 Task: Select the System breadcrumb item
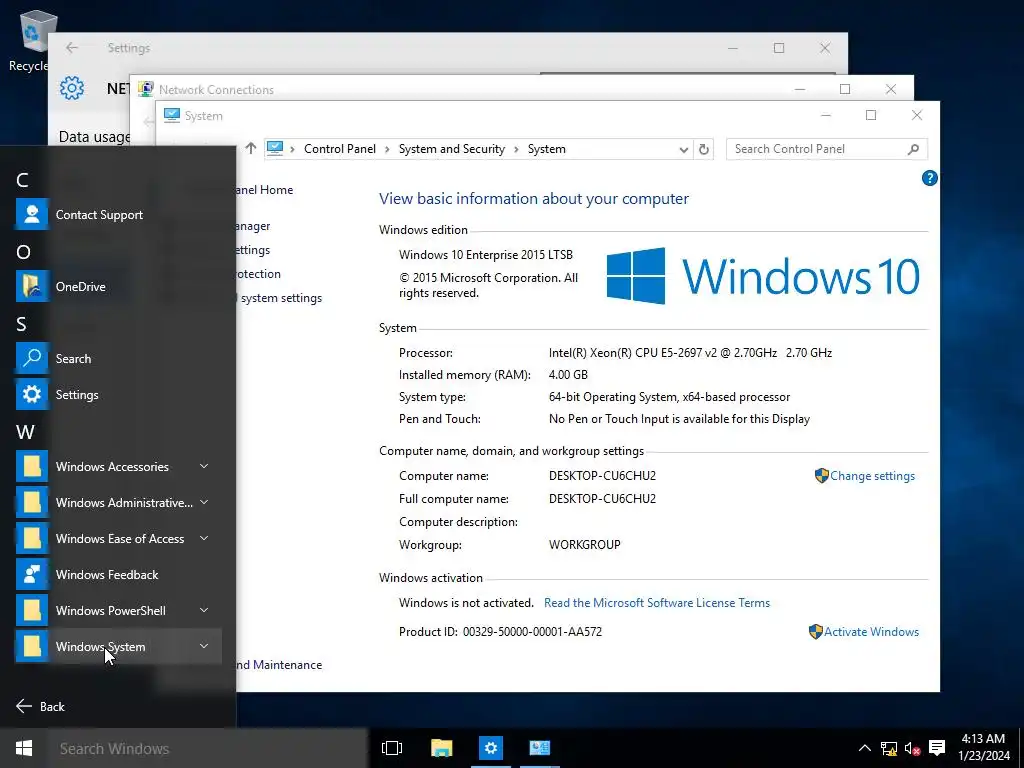(547, 149)
